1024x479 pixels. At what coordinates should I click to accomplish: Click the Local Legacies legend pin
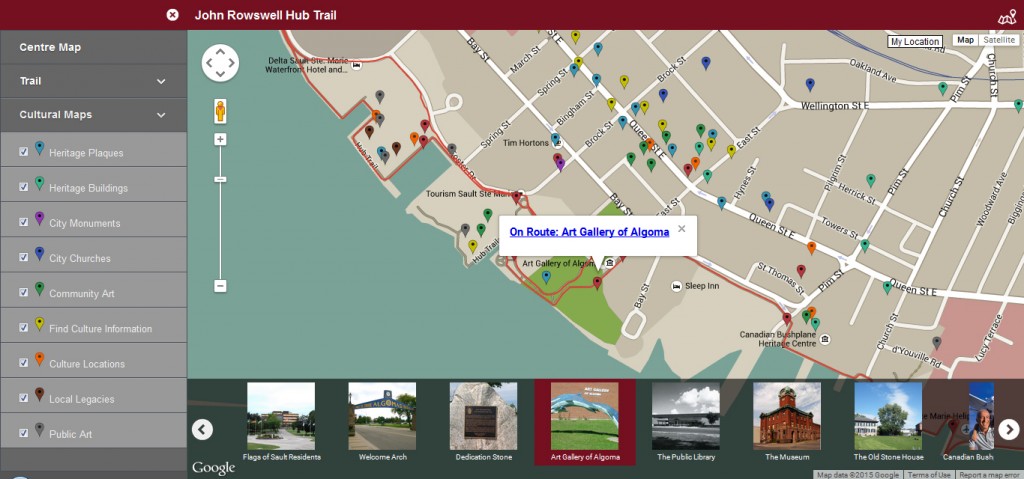pyautogui.click(x=39, y=395)
